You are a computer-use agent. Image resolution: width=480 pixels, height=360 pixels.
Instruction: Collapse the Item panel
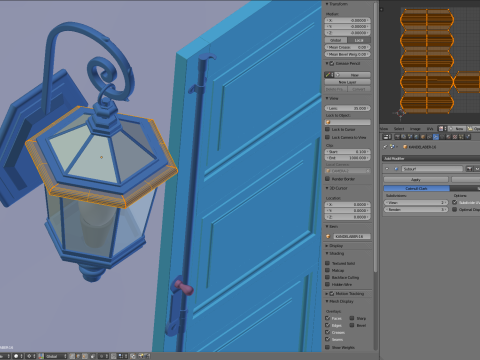click(327, 226)
